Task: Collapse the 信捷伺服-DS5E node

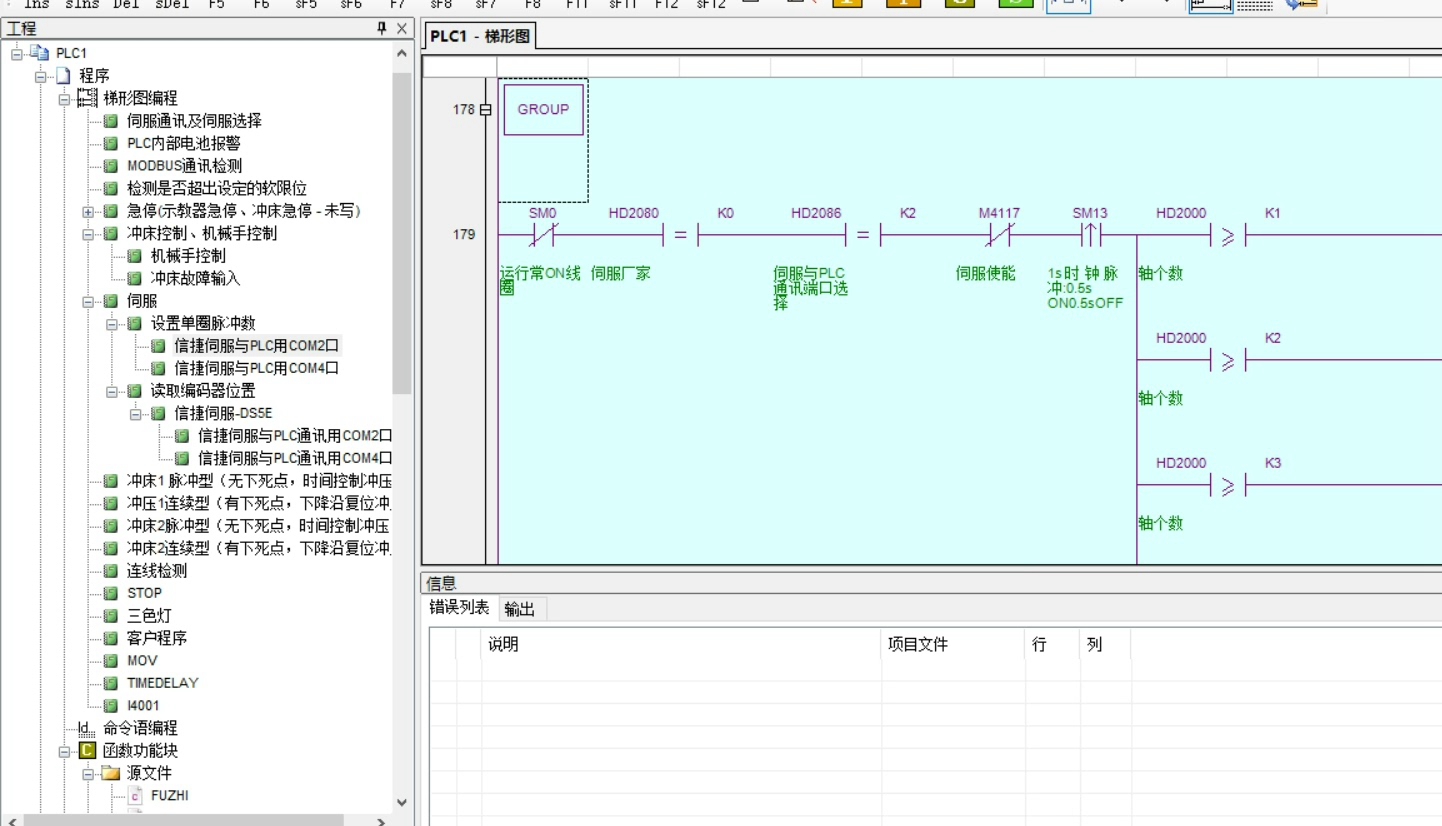Action: pos(135,413)
